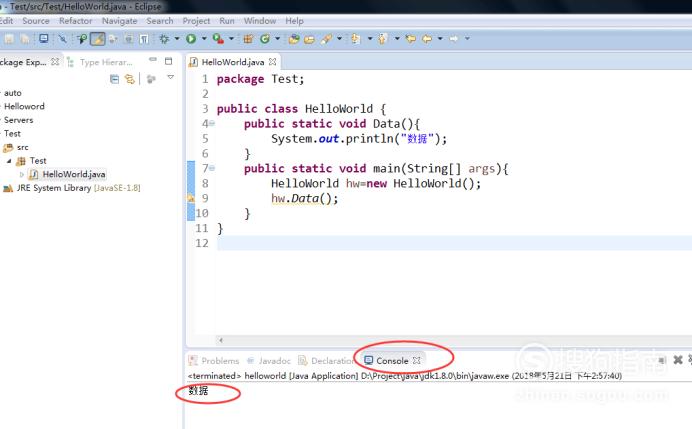Click the Previous Annotation icon
The width and height of the screenshot is (692, 429).
pyautogui.click(x=383, y=39)
